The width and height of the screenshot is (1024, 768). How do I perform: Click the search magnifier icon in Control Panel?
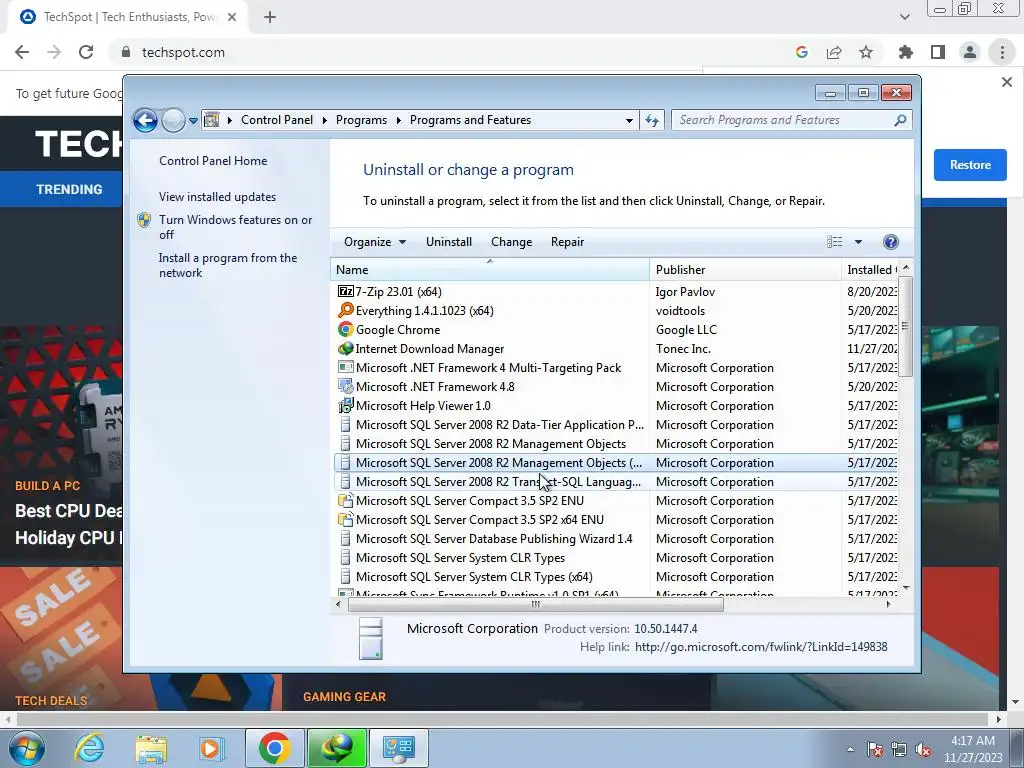[x=900, y=120]
